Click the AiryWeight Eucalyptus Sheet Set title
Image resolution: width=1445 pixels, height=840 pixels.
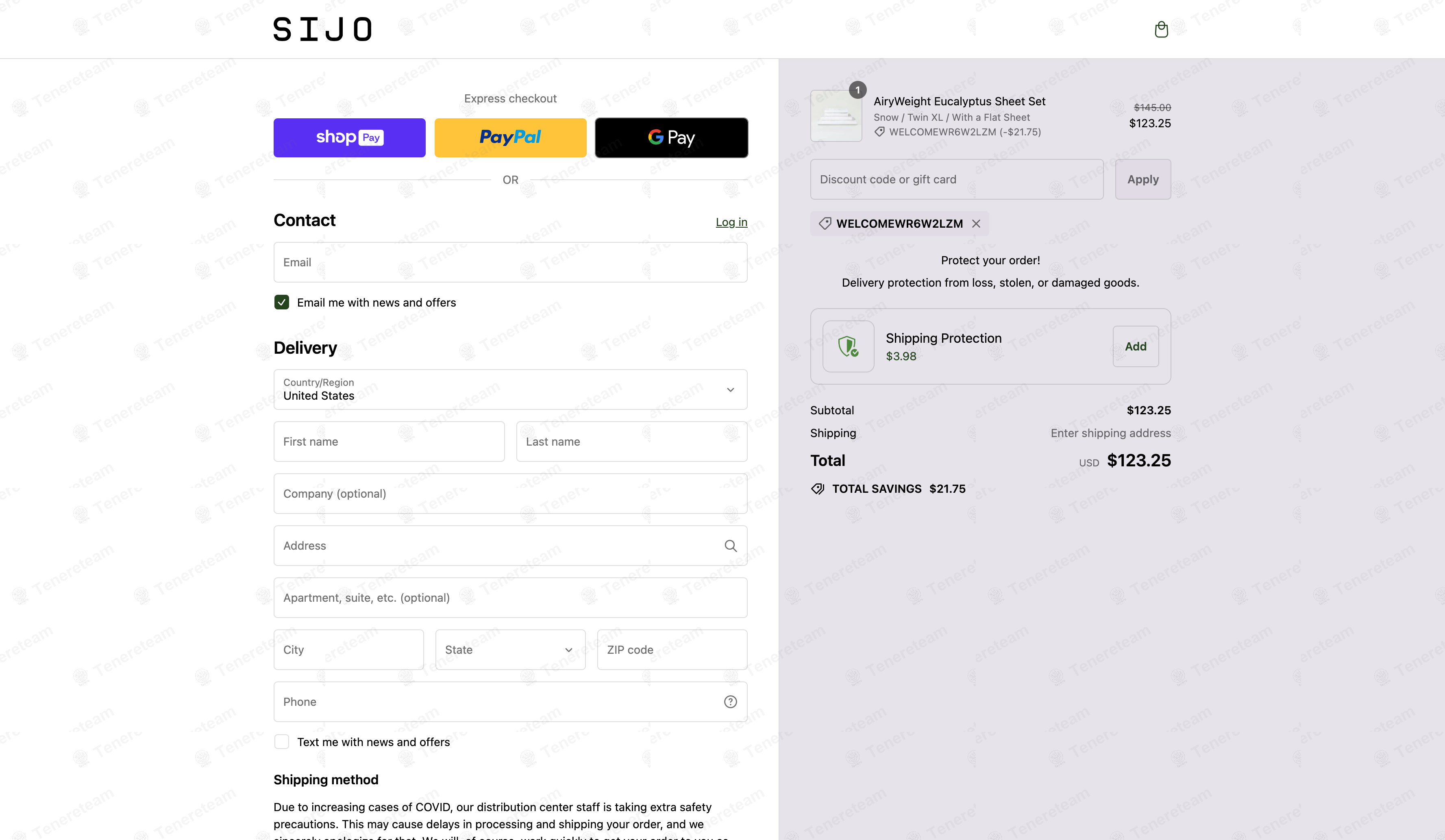(x=959, y=102)
